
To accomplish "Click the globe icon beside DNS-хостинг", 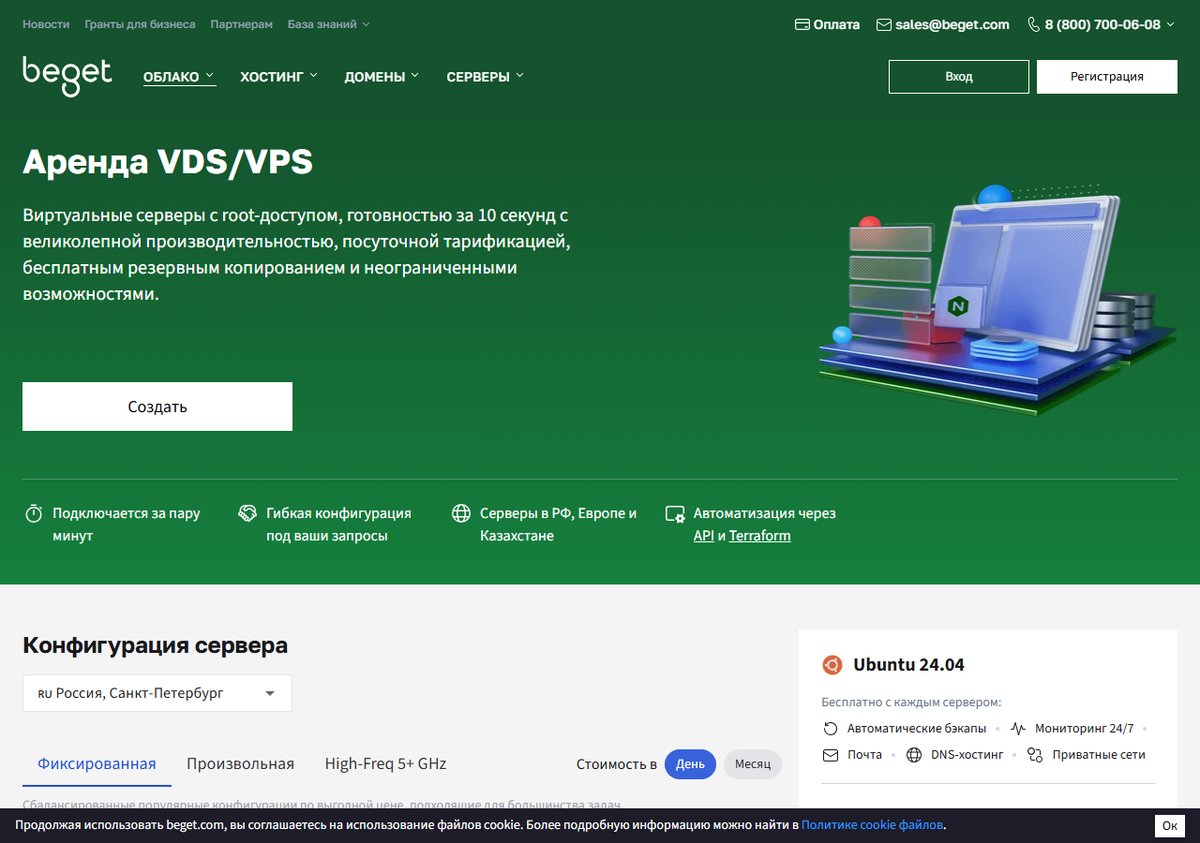I will 914,755.
